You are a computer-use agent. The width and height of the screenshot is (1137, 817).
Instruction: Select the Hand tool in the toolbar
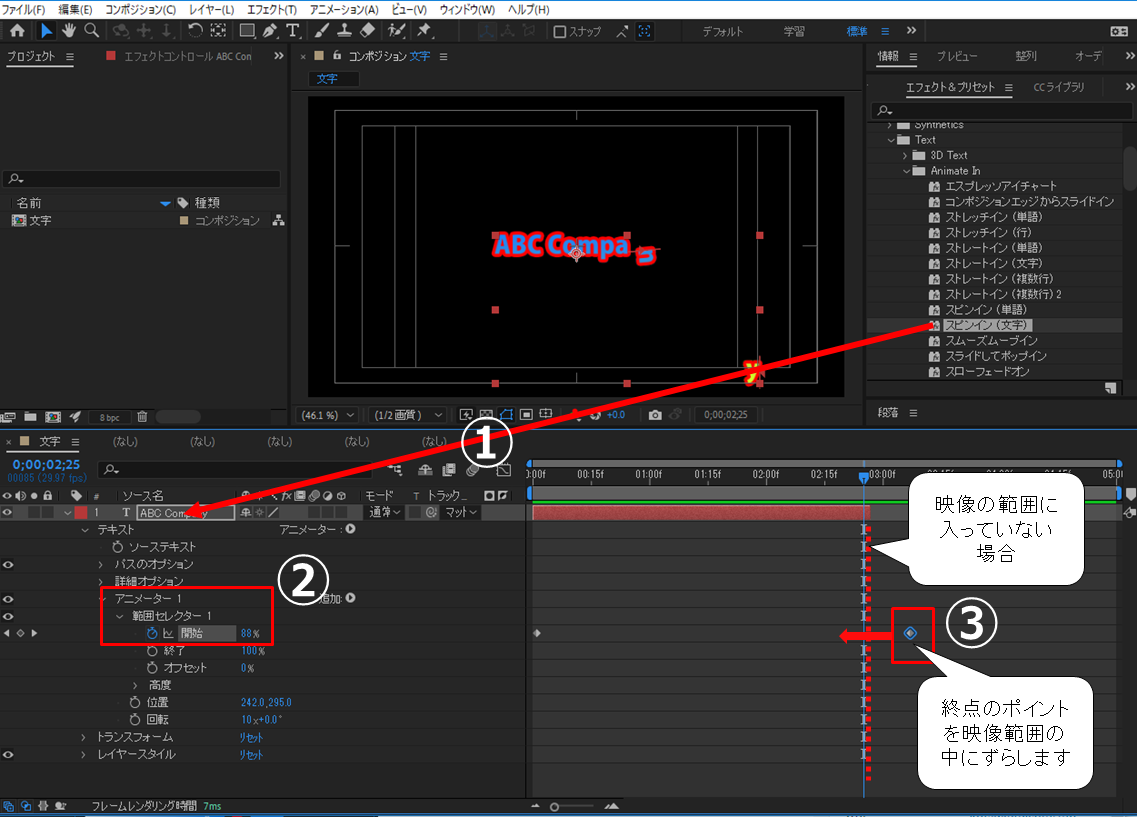(68, 31)
